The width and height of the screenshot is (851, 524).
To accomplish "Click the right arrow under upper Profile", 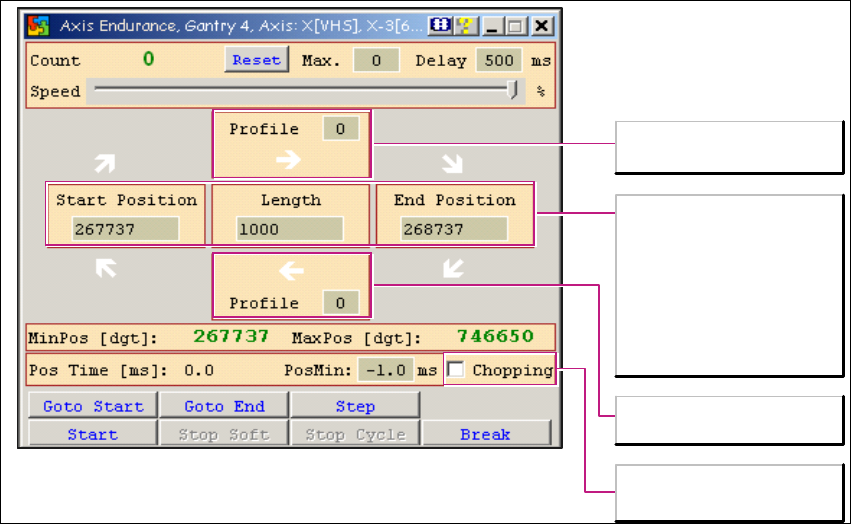I will [288, 160].
